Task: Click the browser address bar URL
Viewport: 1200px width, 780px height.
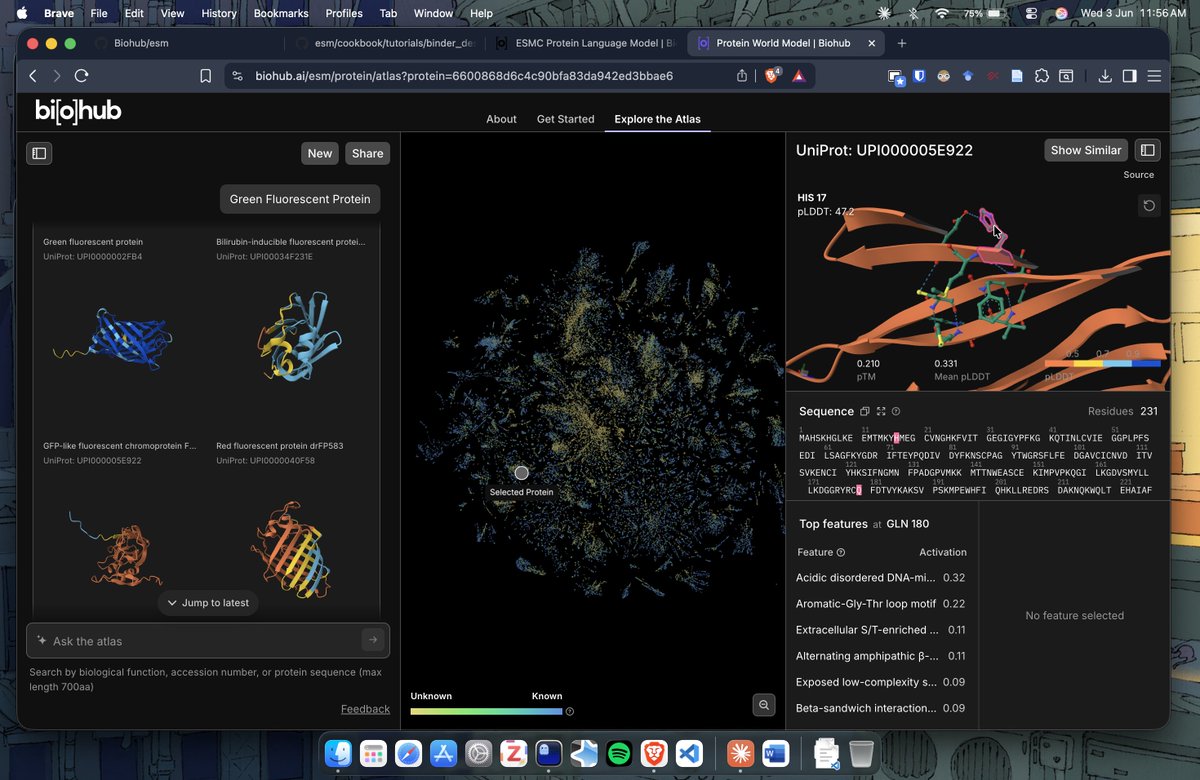Action: click(x=464, y=76)
